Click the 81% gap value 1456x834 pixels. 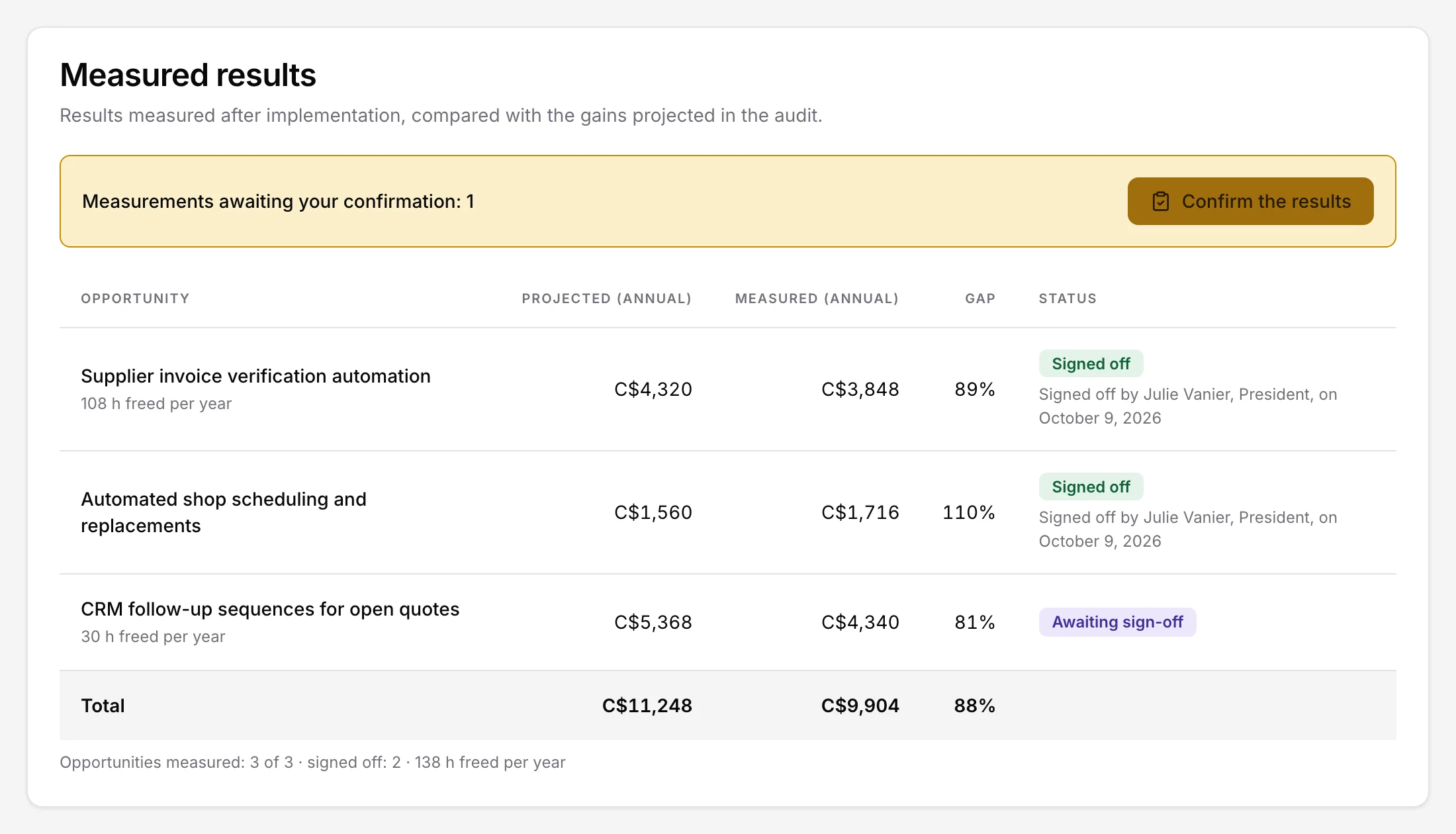(975, 622)
